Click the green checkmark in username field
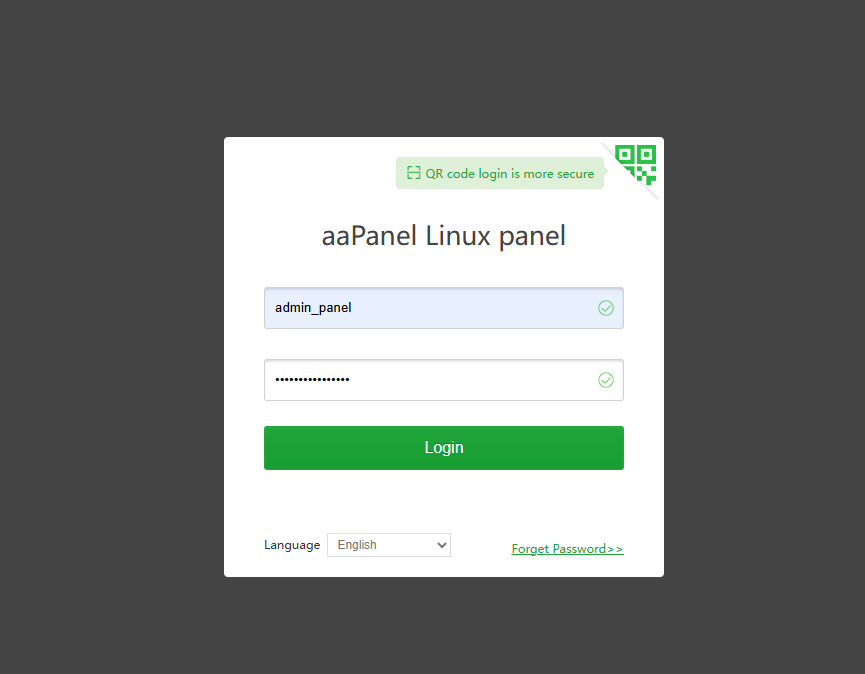Viewport: 865px width, 674px height. pyautogui.click(x=606, y=308)
